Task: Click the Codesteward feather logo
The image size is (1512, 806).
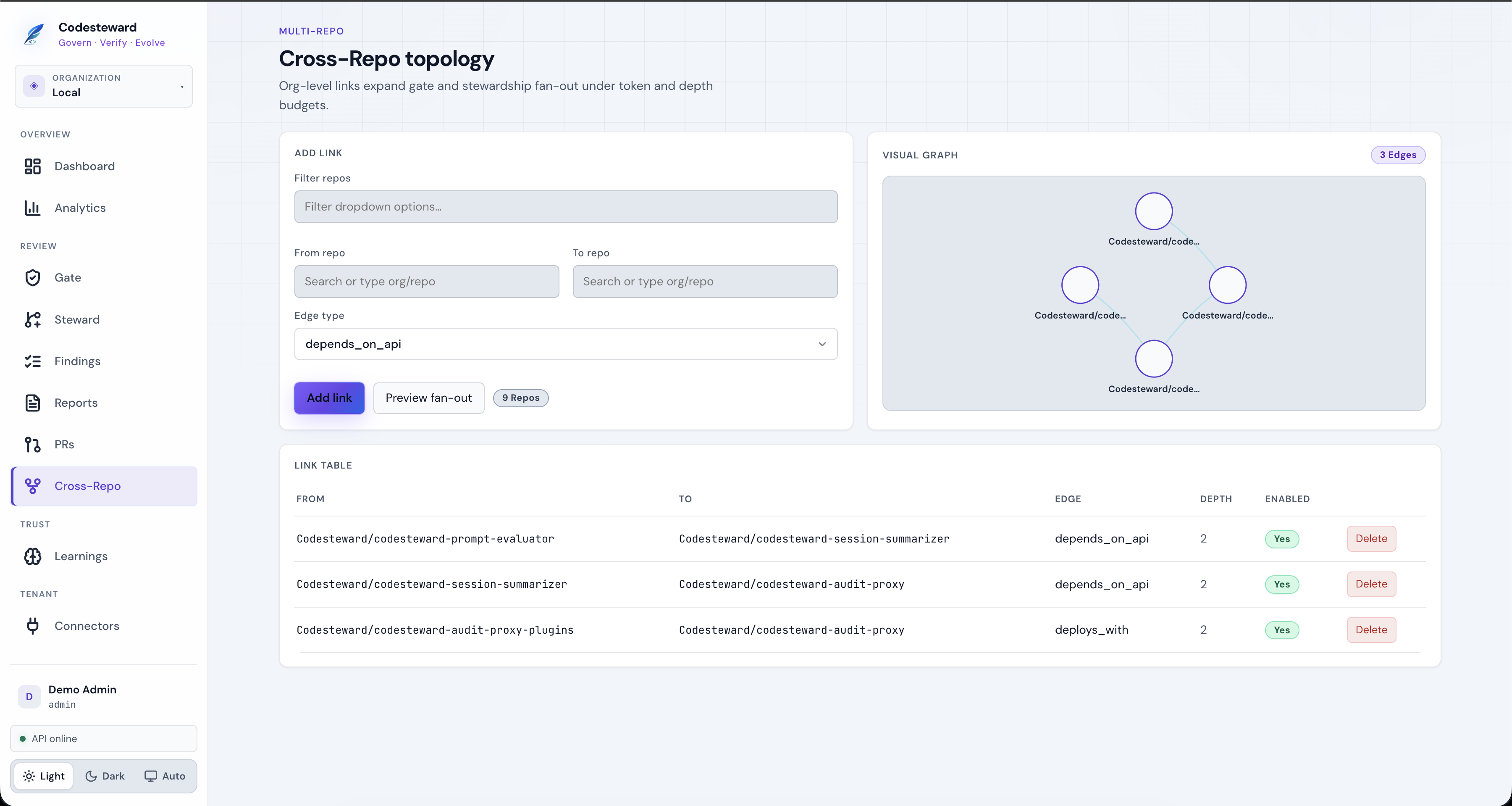Action: [34, 34]
